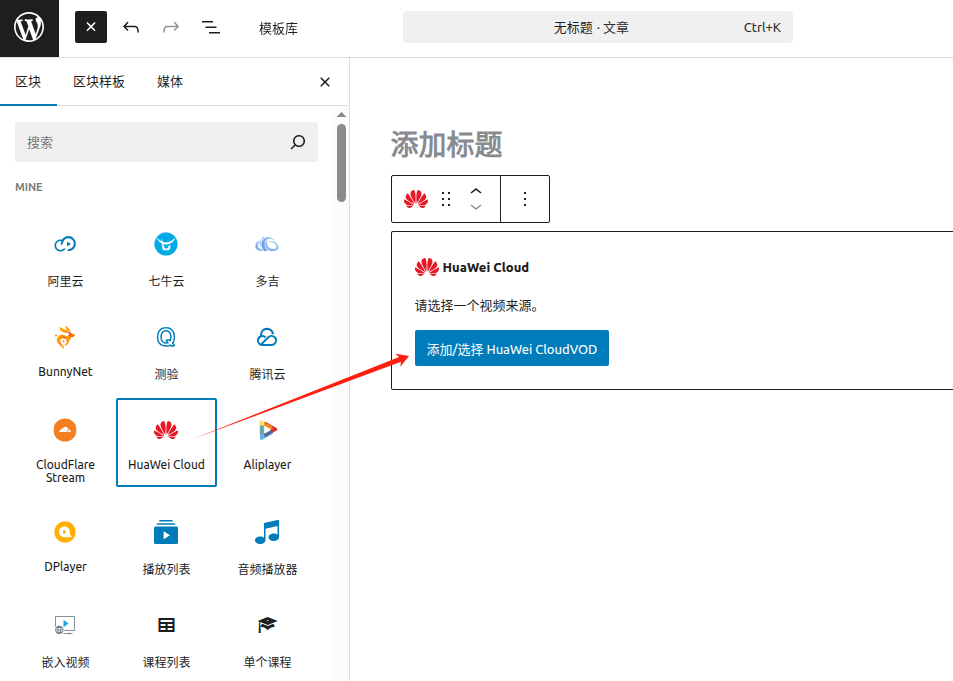The width and height of the screenshot is (953, 681).
Task: Switch to the 媒体 tab
Action: coord(170,82)
